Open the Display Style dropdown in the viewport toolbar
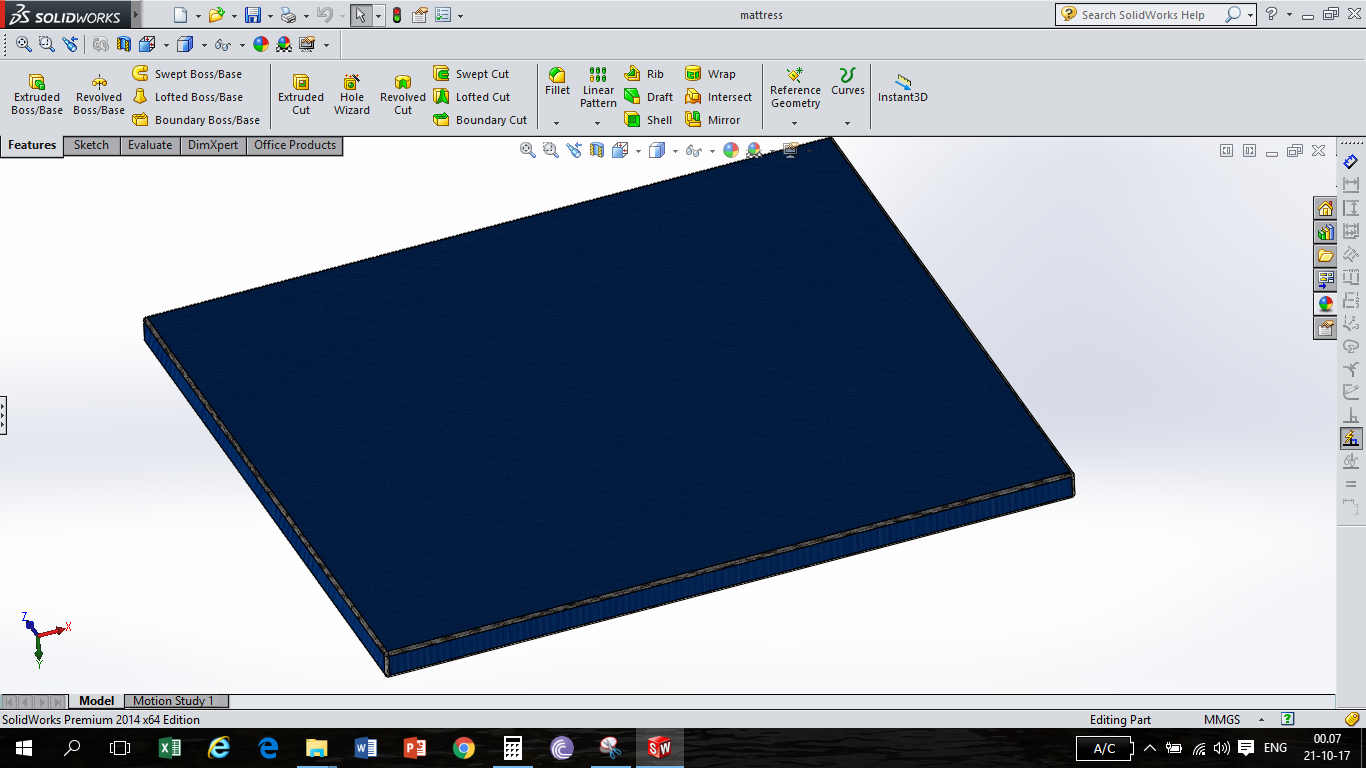Screen dimensions: 1366x768 click(x=675, y=151)
